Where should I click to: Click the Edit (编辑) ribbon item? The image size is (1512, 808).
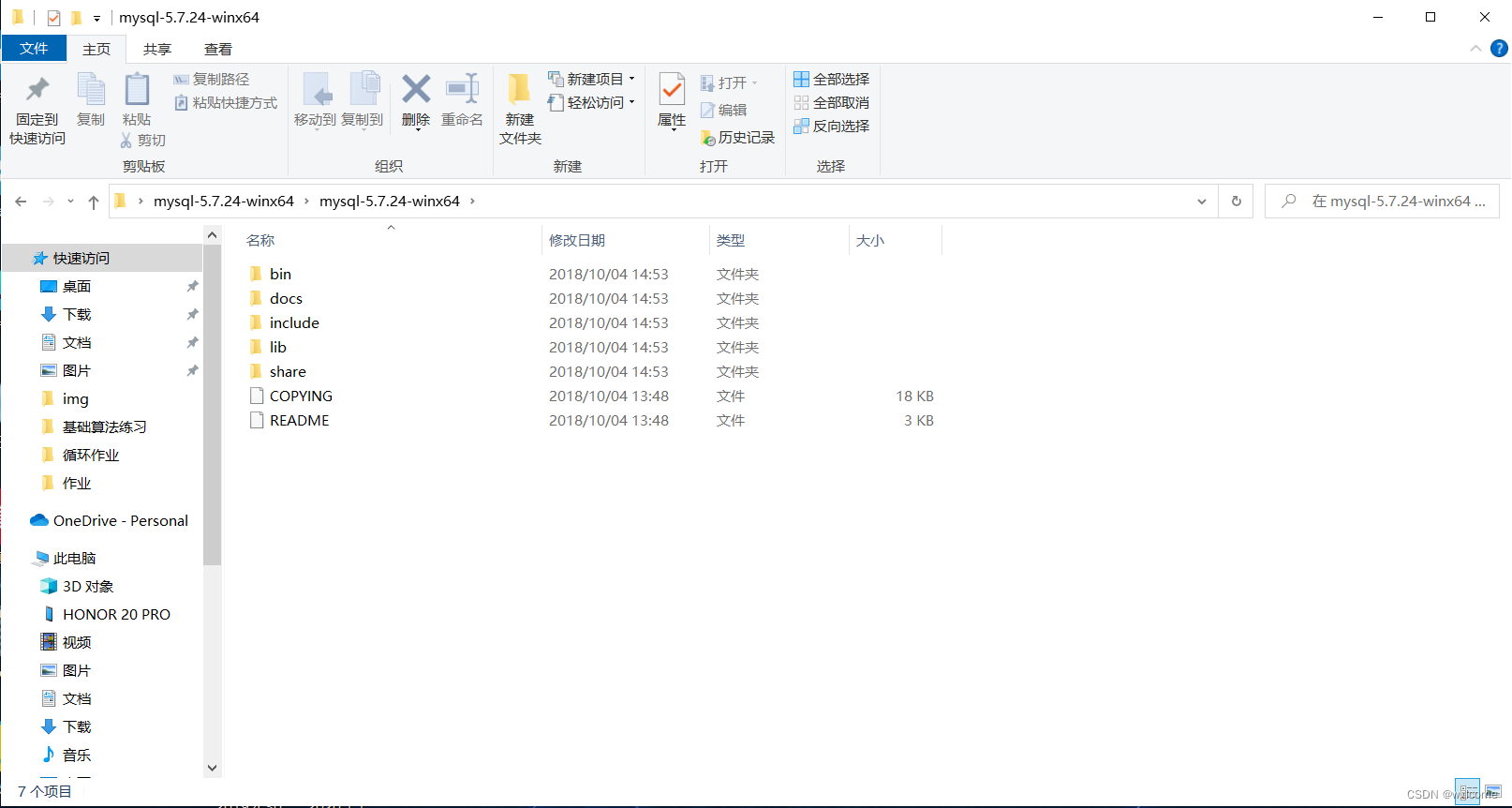[723, 110]
